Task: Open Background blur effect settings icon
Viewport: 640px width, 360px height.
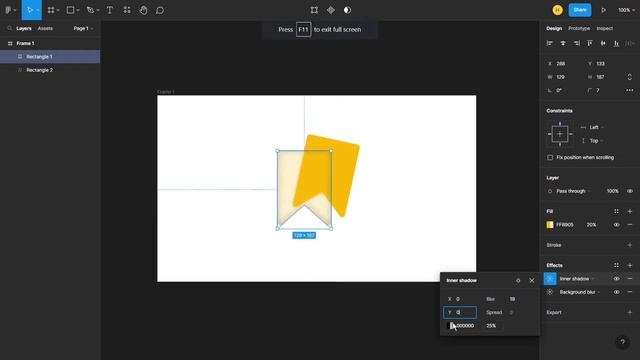Action: [x=550, y=292]
